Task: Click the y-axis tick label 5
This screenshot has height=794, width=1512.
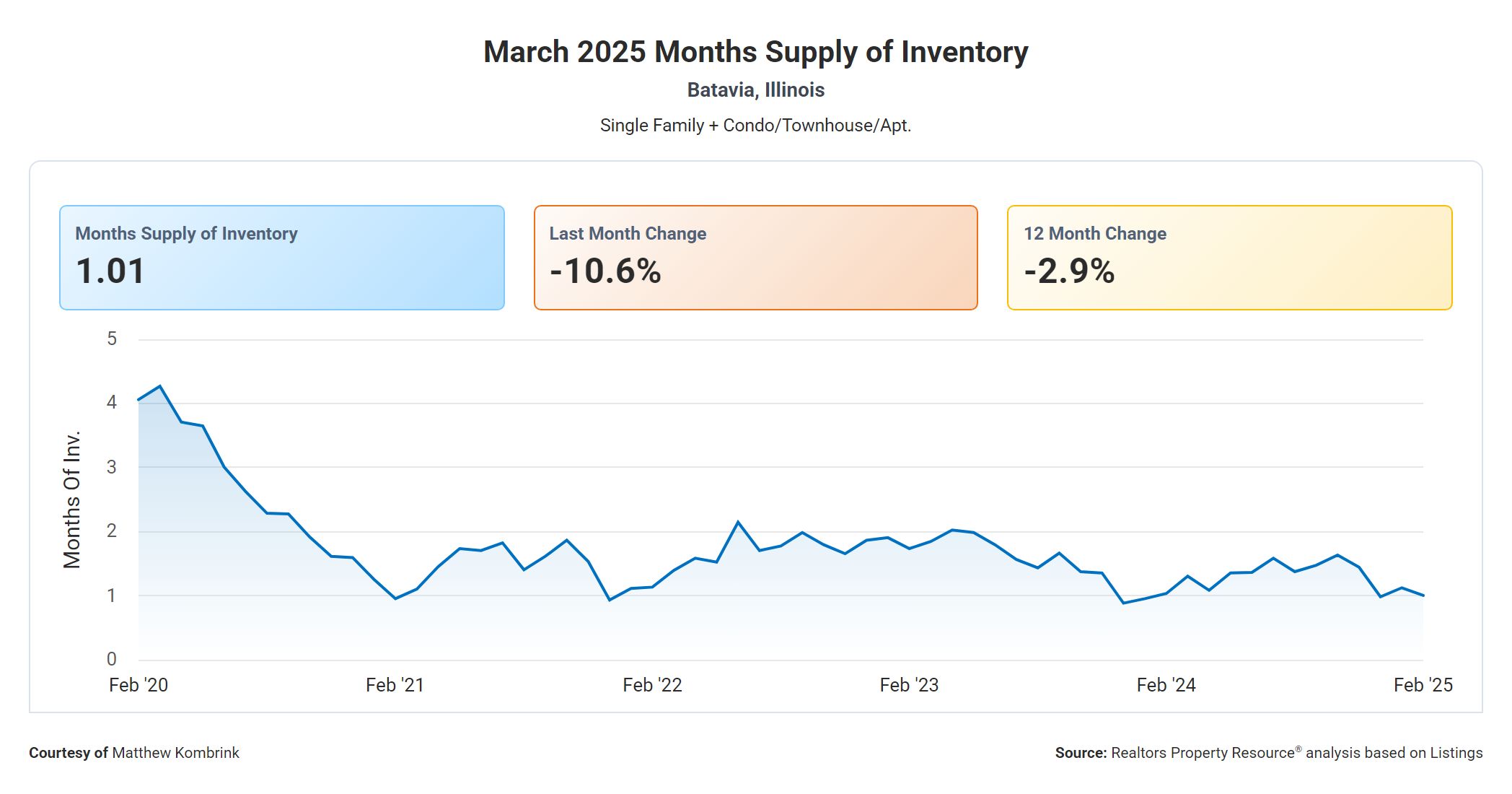Action: pos(112,339)
